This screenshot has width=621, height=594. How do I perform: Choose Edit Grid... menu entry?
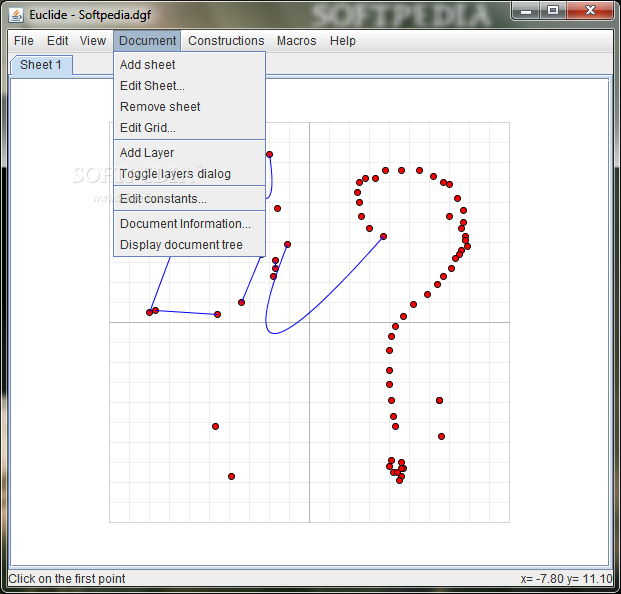[x=189, y=128]
